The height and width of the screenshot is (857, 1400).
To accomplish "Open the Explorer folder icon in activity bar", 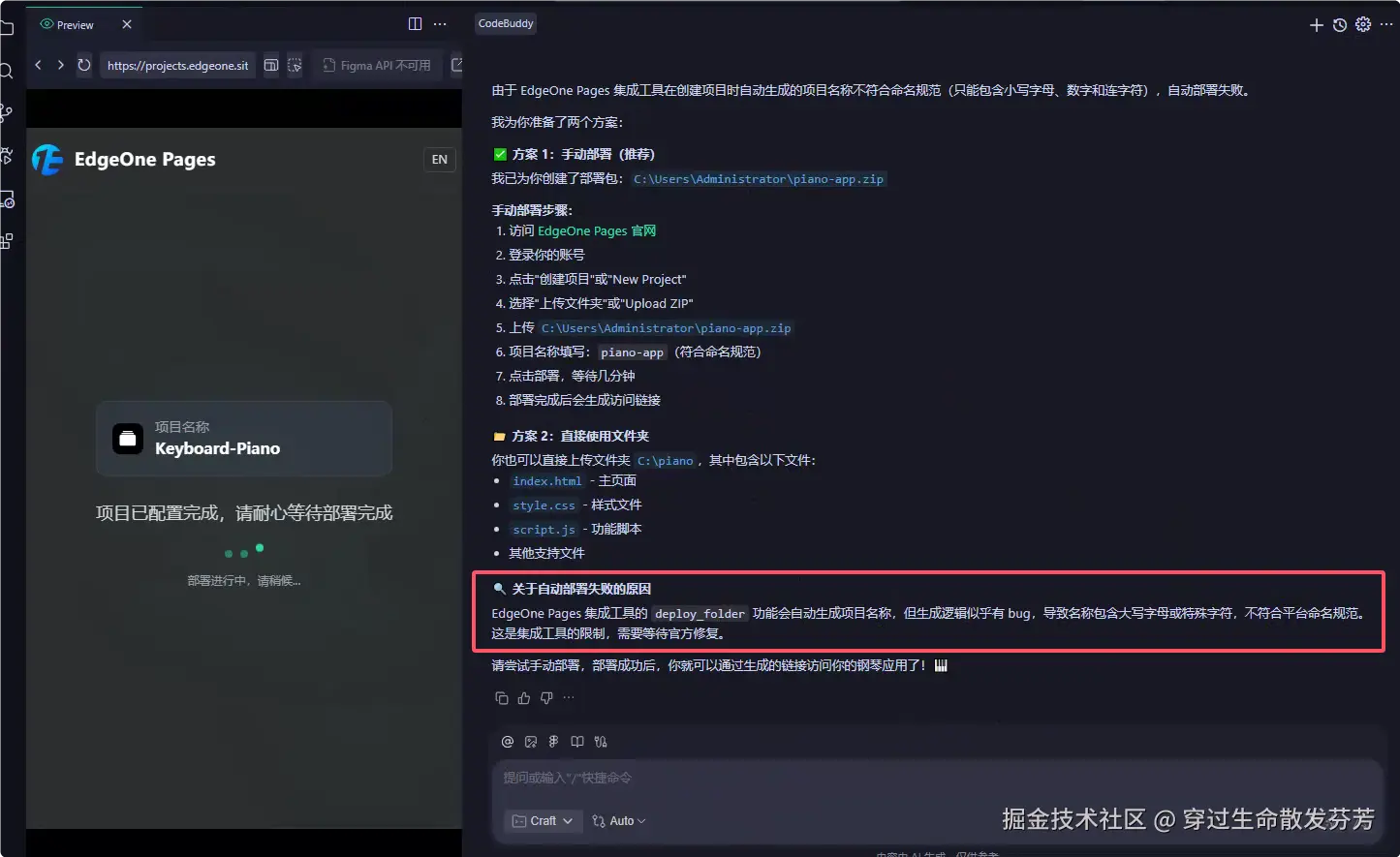I will (6, 27).
